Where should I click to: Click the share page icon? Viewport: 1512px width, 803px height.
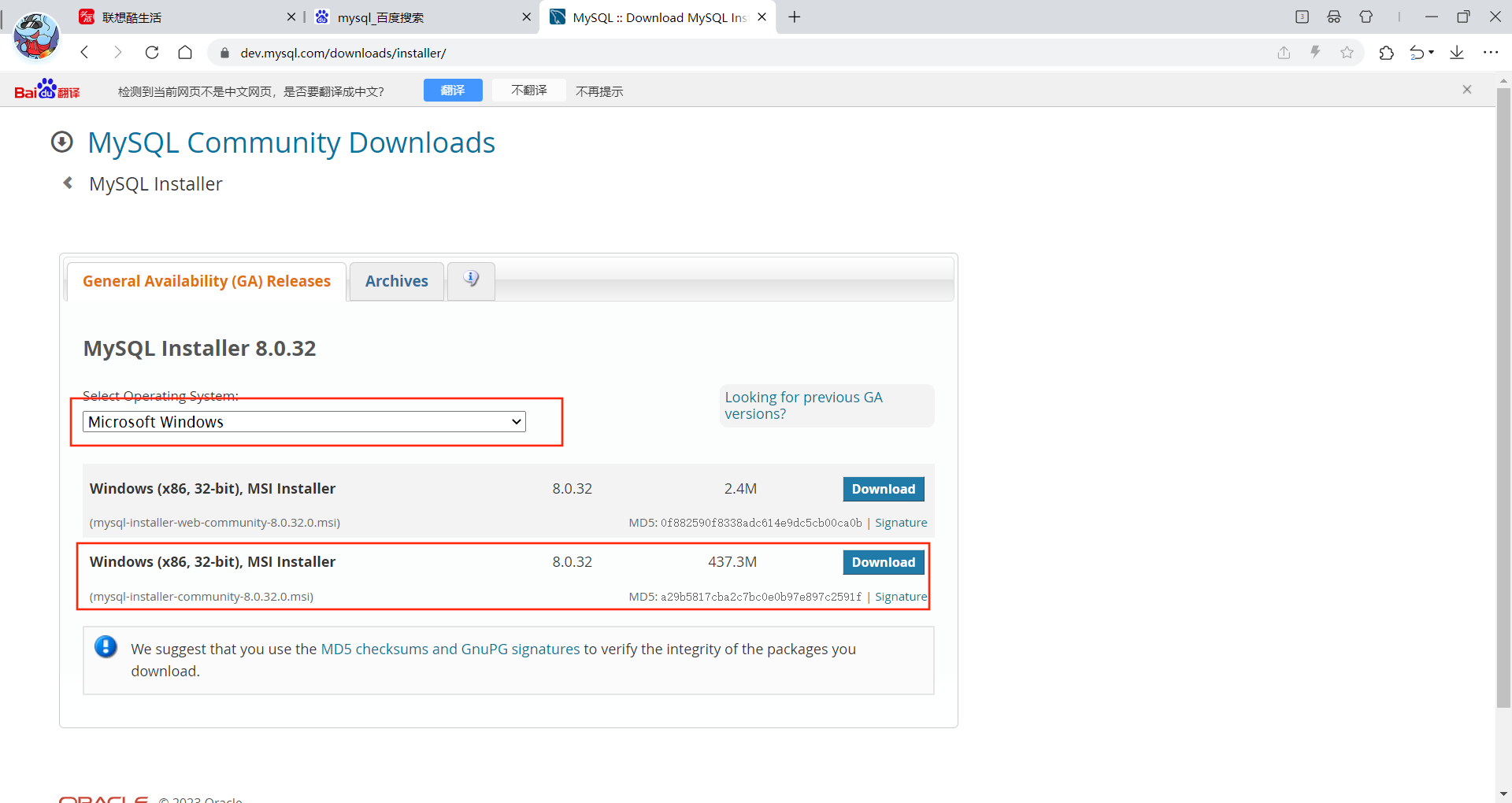point(1284,53)
